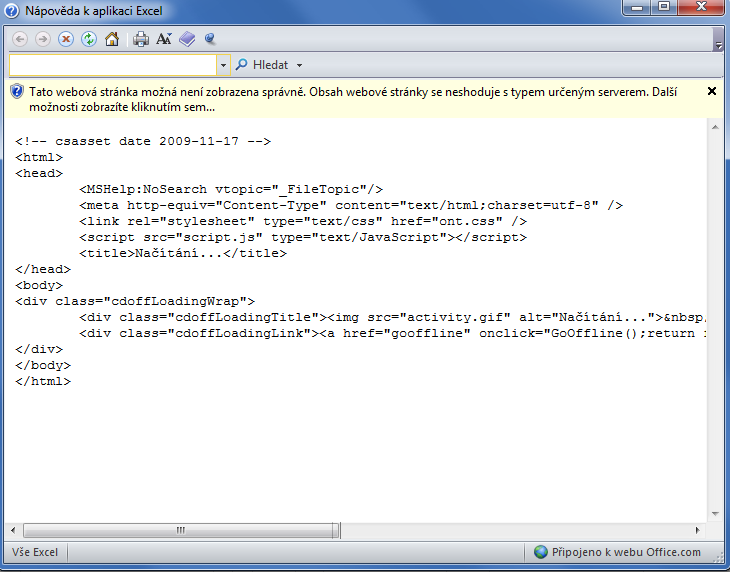Viewport: 730px width, 572px height.
Task: Click the vertical scrollbar up arrow
Action: 715,127
